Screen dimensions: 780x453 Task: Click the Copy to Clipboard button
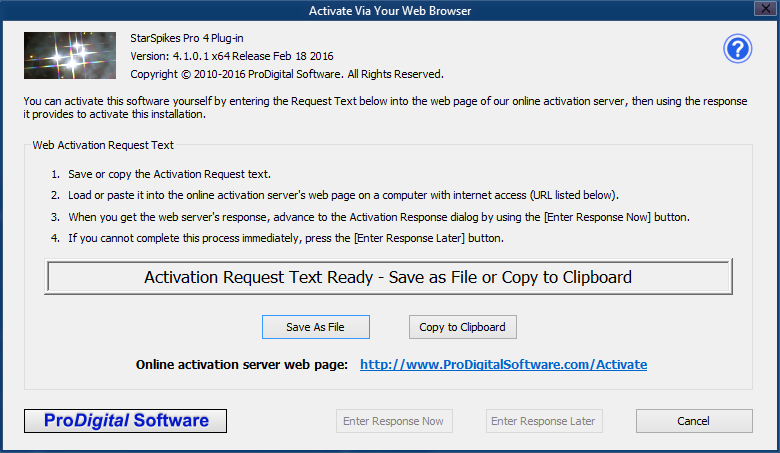(x=463, y=327)
